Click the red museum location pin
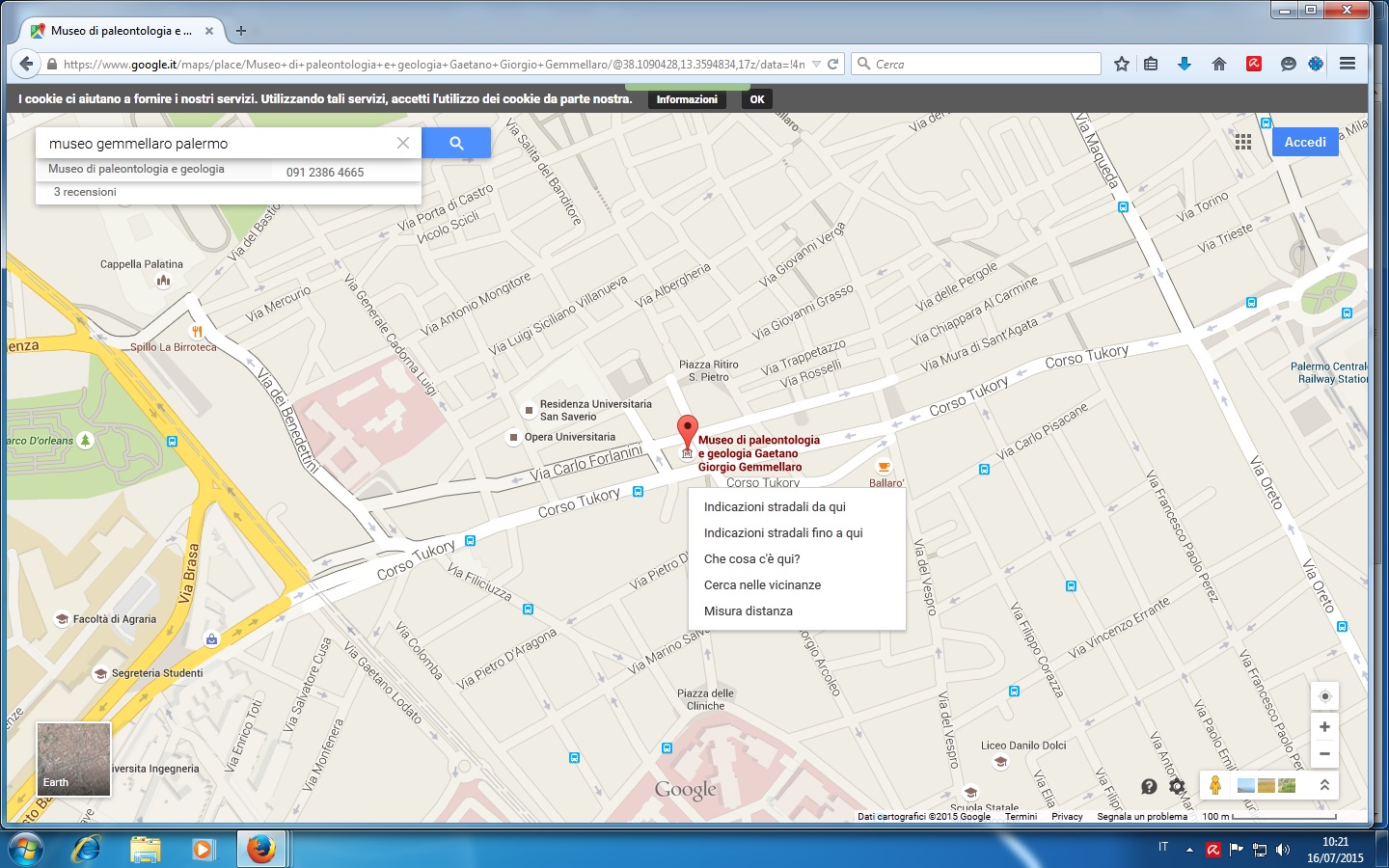The width and height of the screenshot is (1389, 868). coord(687,431)
